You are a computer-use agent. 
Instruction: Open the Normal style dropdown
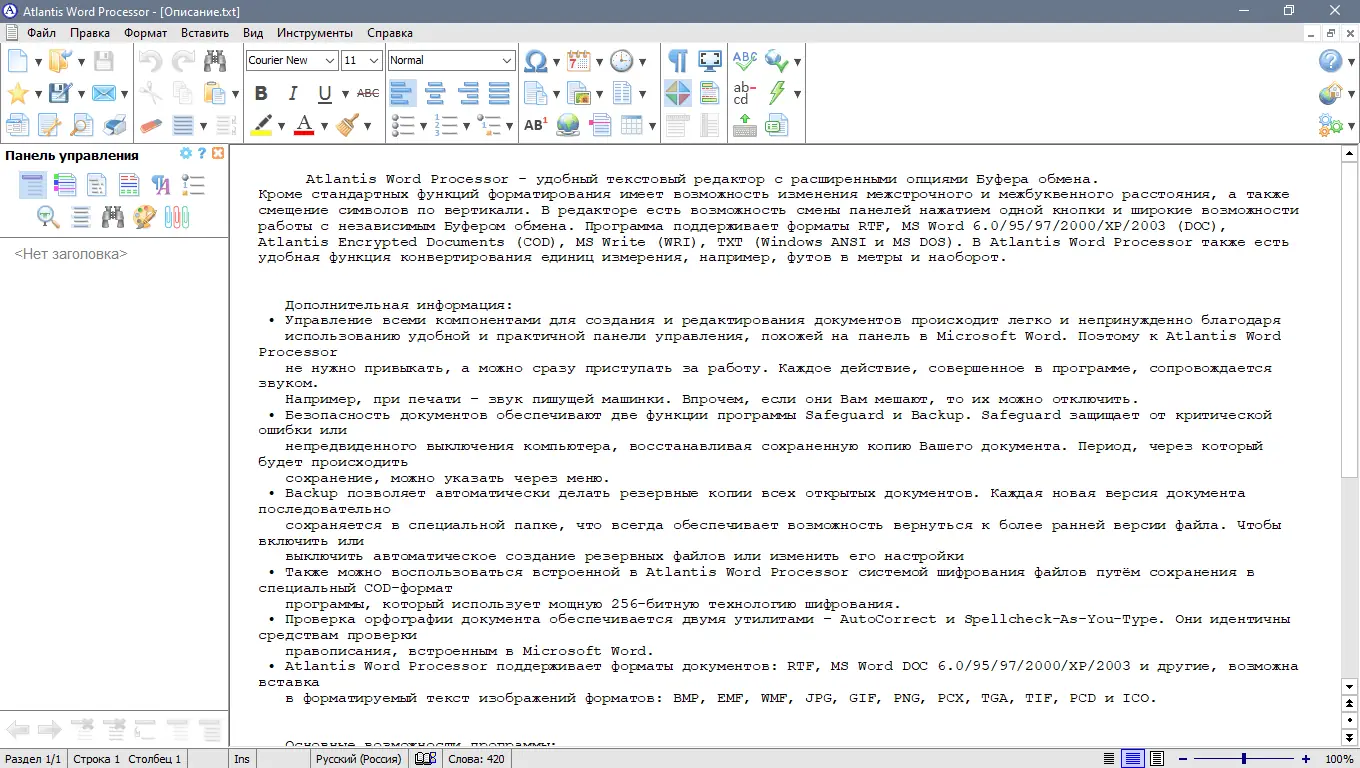(x=506, y=60)
